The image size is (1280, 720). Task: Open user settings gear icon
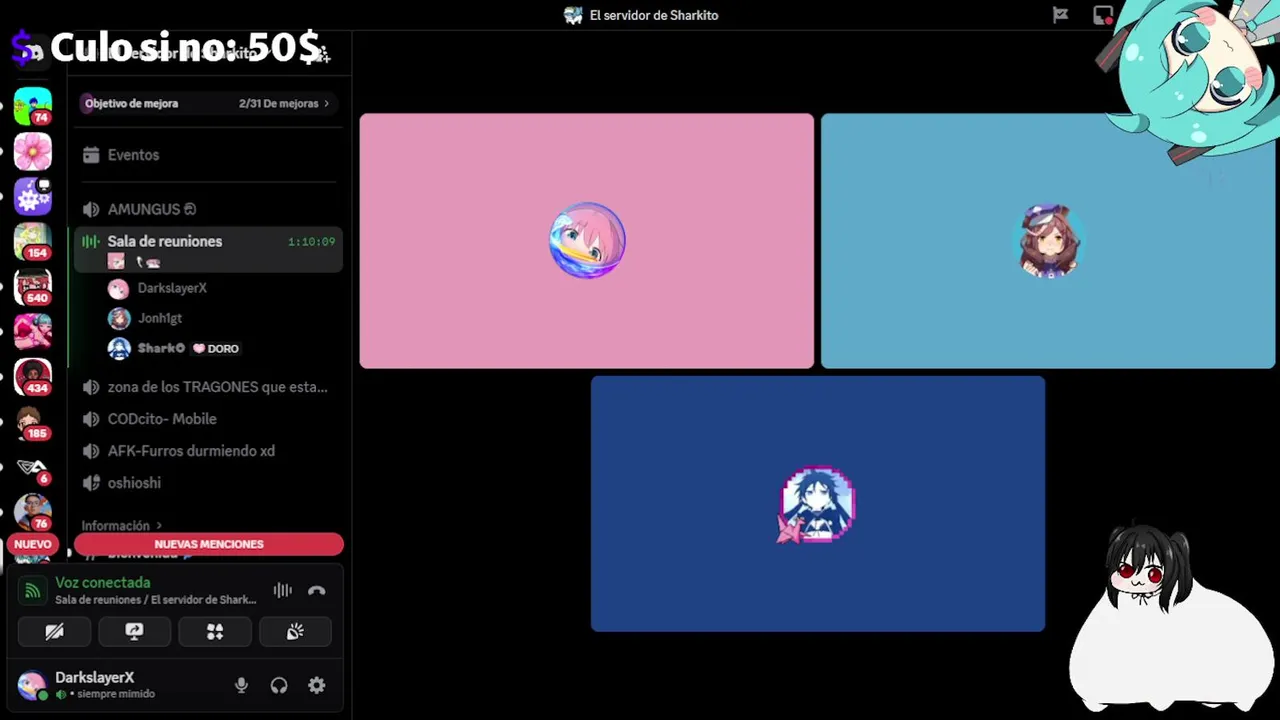[316, 685]
